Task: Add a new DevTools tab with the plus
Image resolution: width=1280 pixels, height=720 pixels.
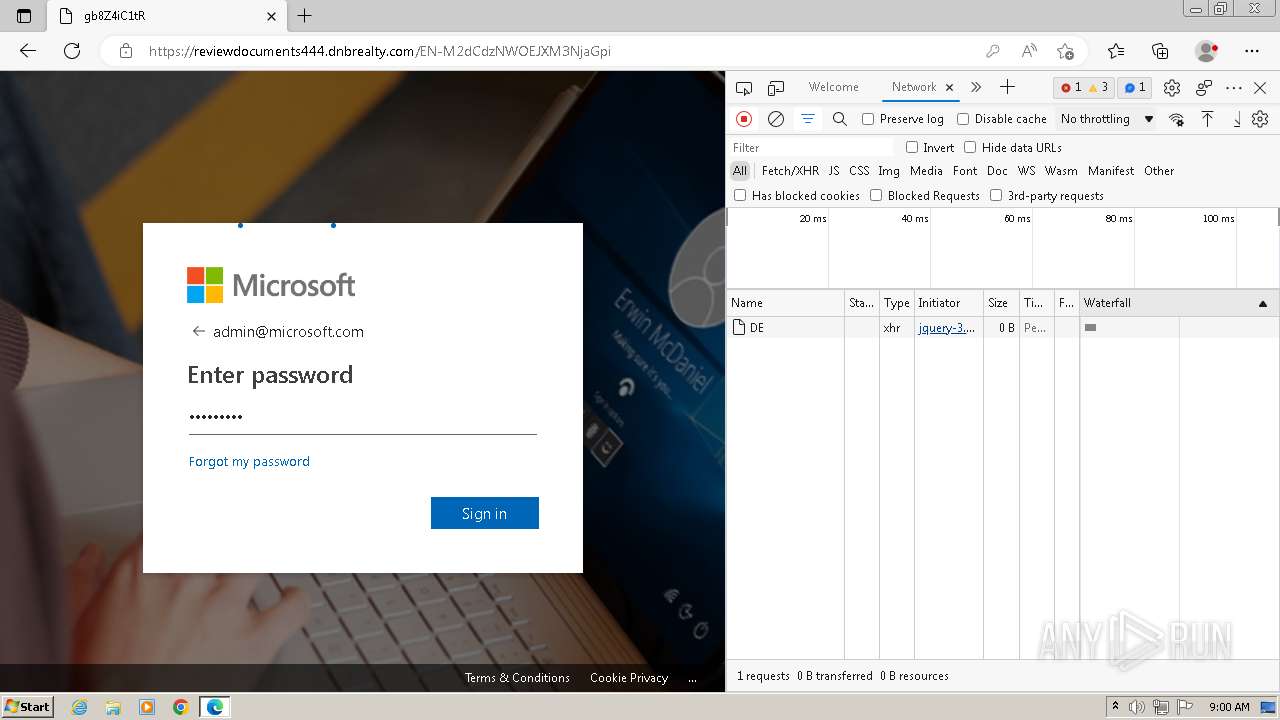Action: [1007, 87]
